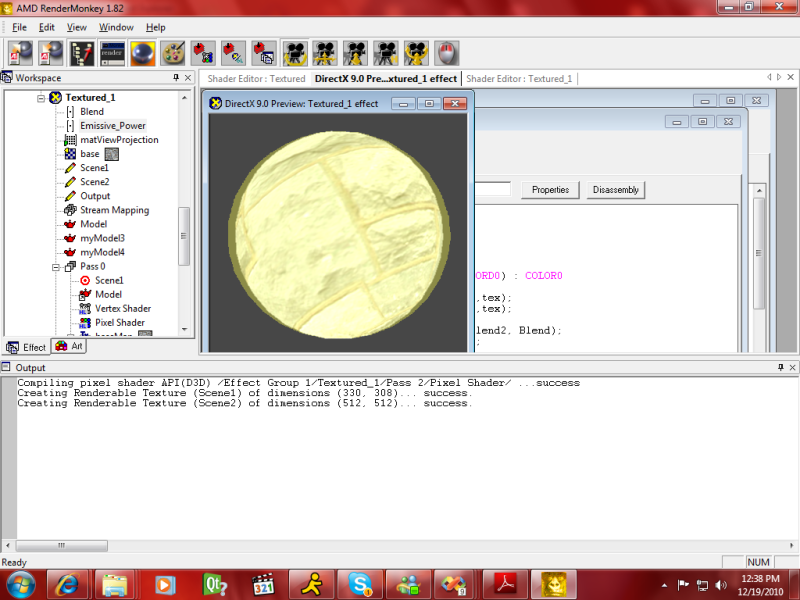Screen dimensions: 800x600
Task: Click the Properties button in shader editor
Action: [550, 190]
